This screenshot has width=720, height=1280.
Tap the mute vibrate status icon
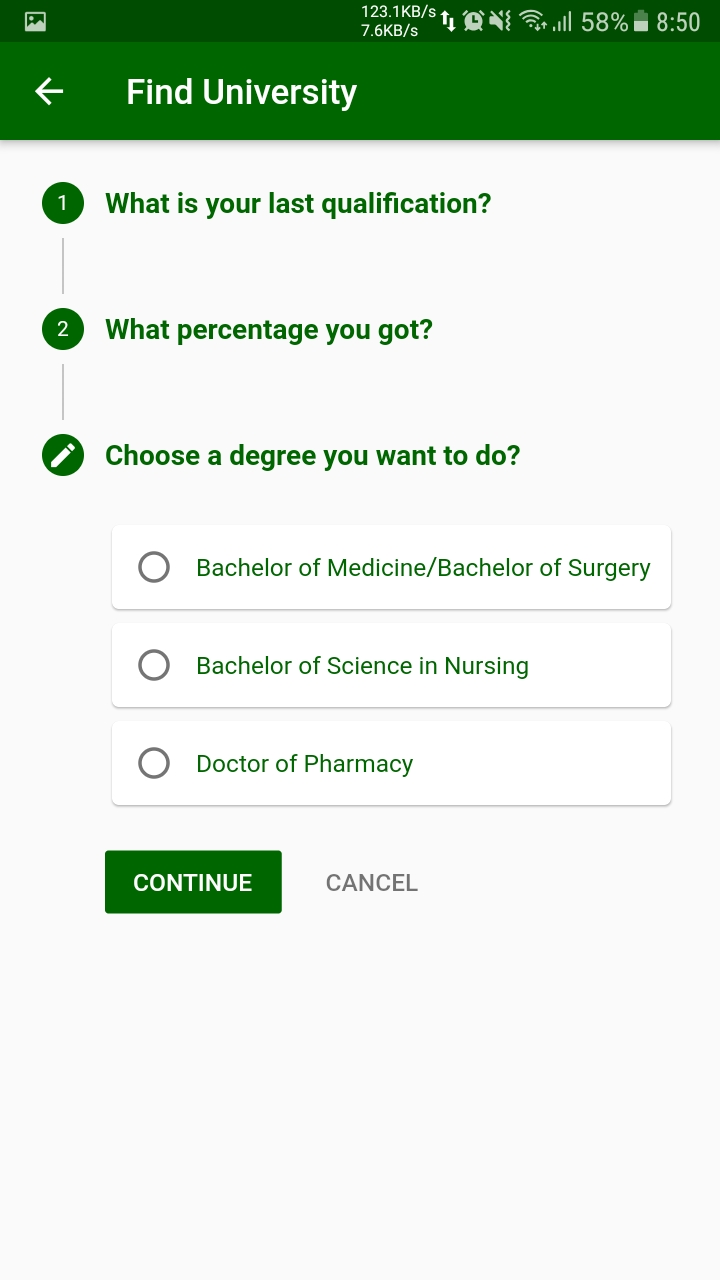(501, 21)
